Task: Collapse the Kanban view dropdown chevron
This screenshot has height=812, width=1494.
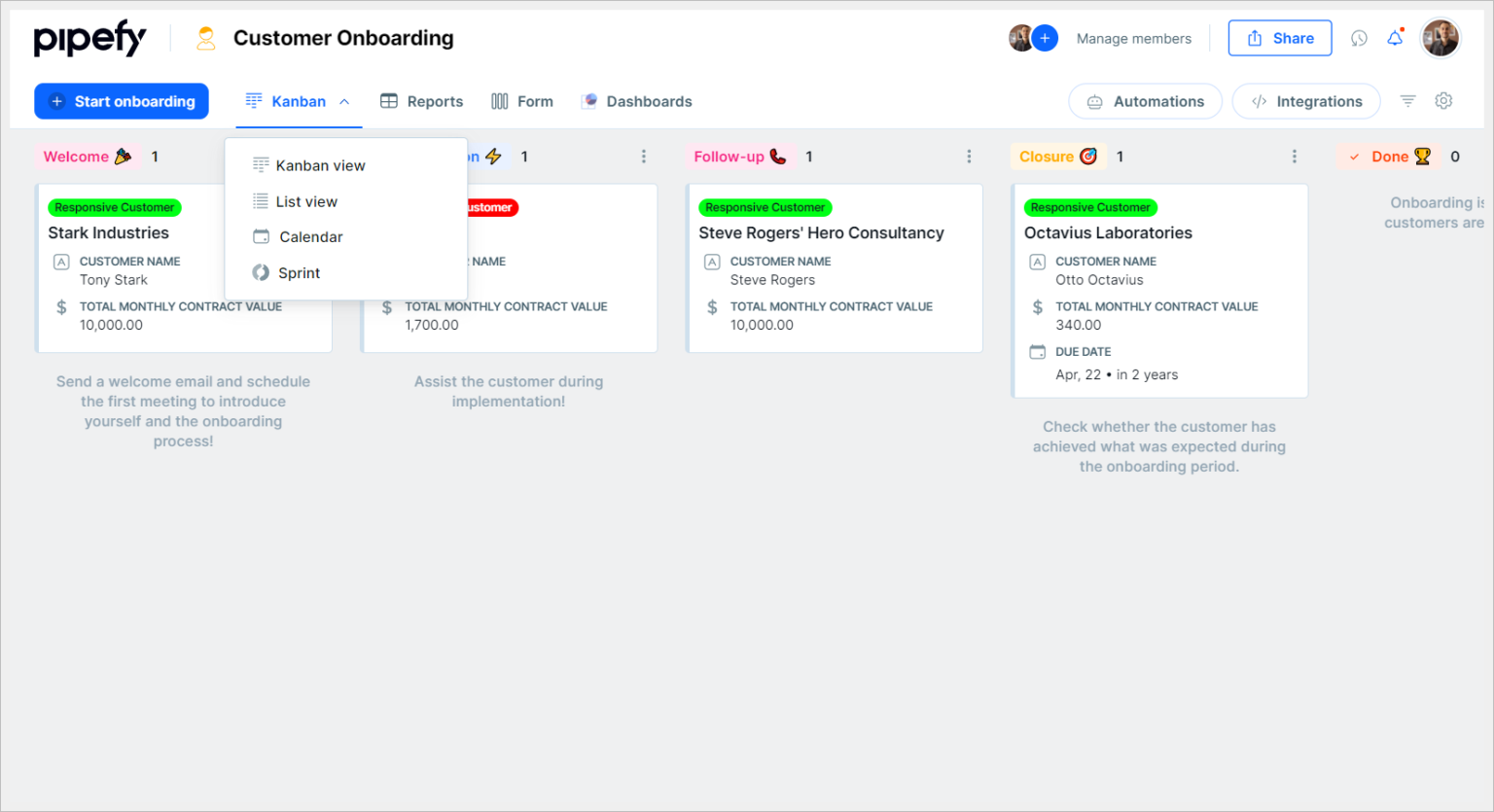Action: [344, 102]
